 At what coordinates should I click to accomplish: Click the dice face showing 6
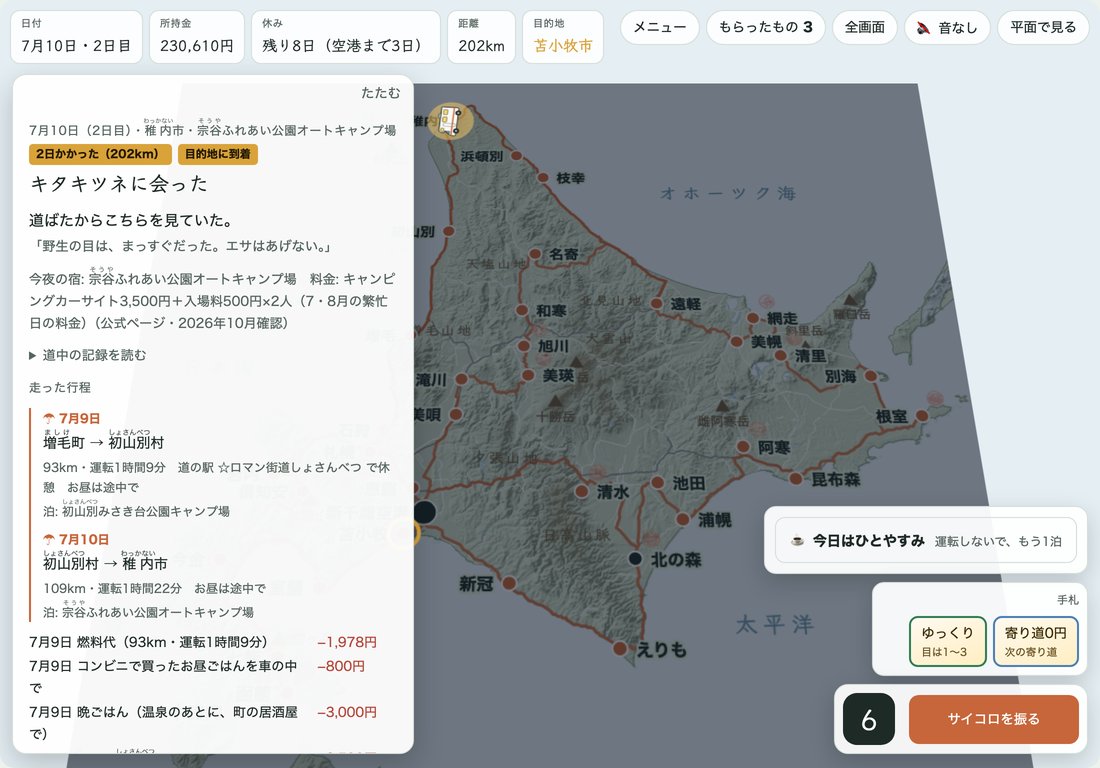868,719
